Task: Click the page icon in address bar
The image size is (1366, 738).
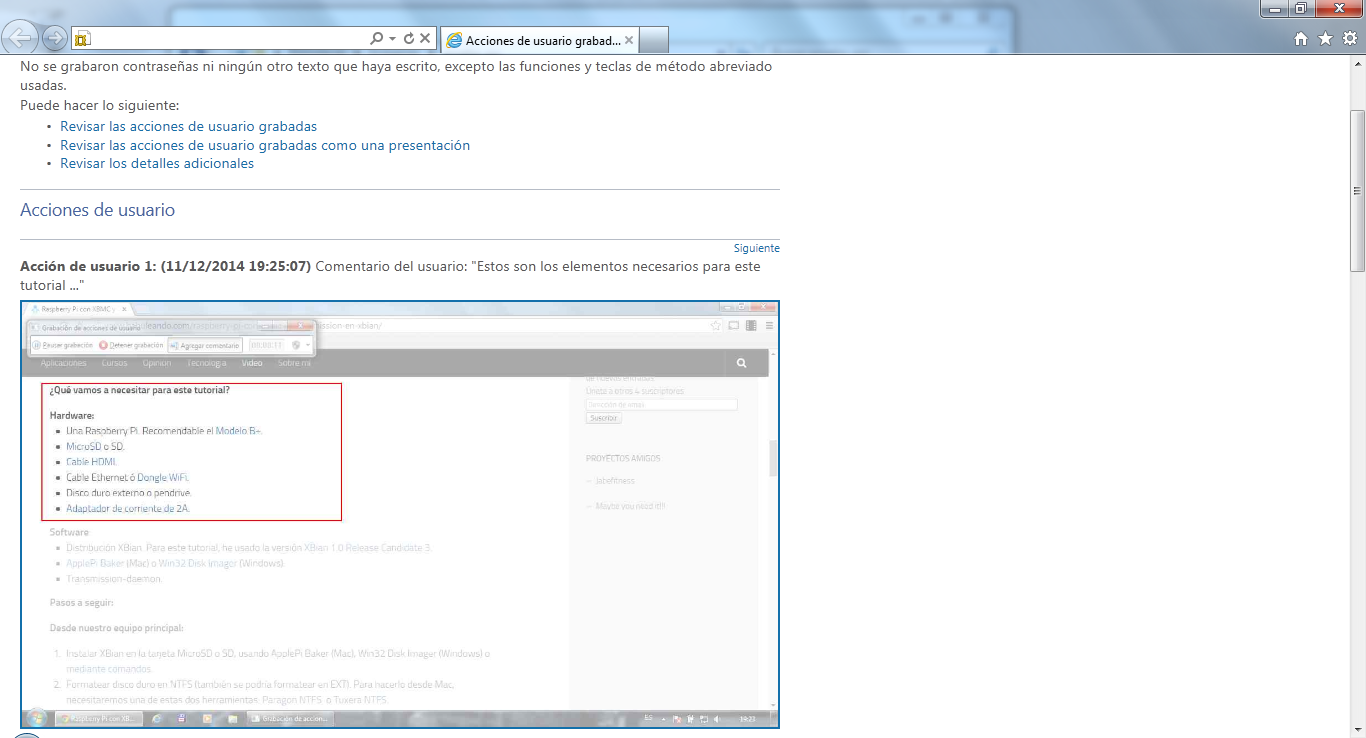Action: [82, 39]
